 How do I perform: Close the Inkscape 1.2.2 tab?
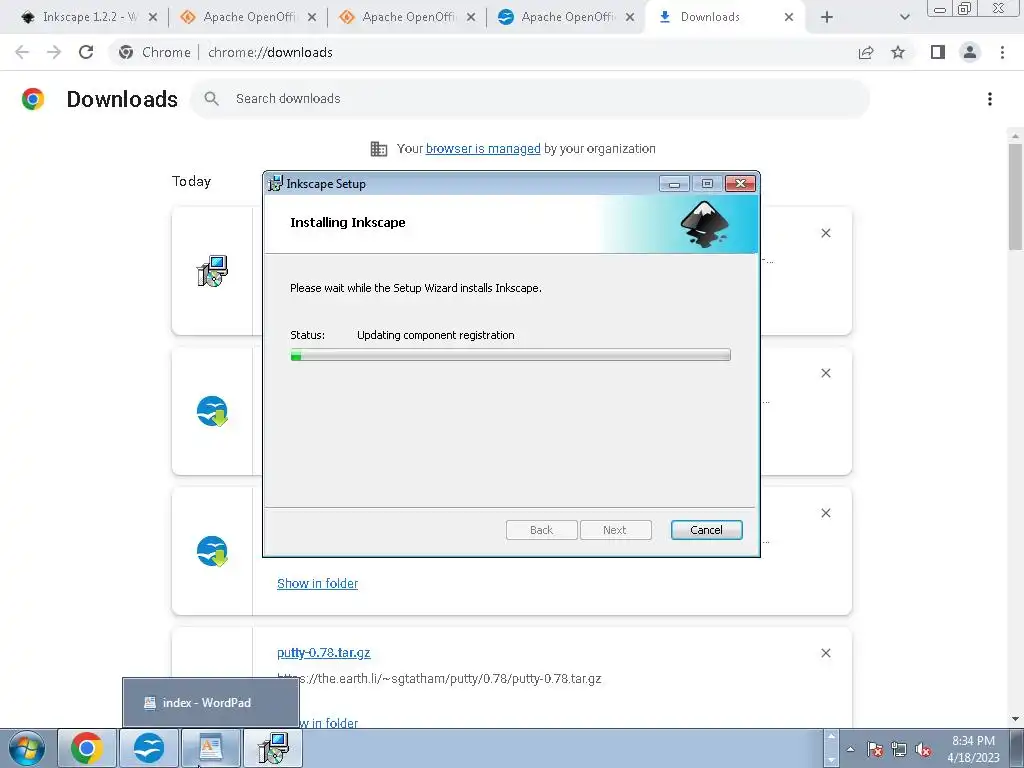pos(153,18)
